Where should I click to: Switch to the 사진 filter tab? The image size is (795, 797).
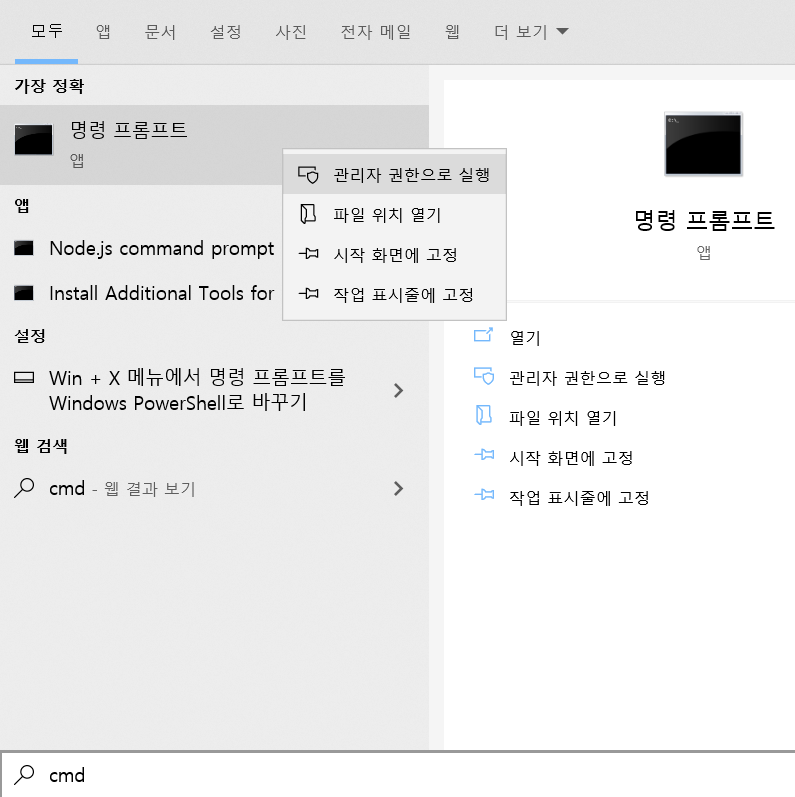(x=291, y=32)
